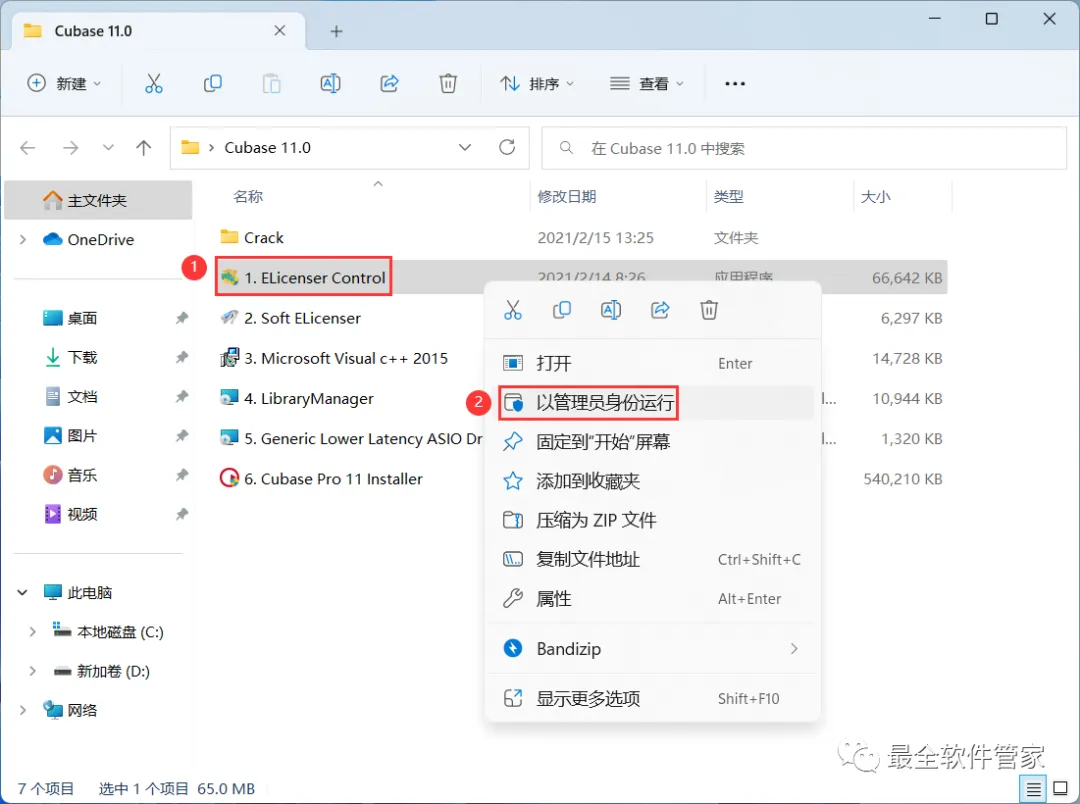The height and width of the screenshot is (804, 1080).
Task: Click the Delete icon in the context menu
Action: 709,310
